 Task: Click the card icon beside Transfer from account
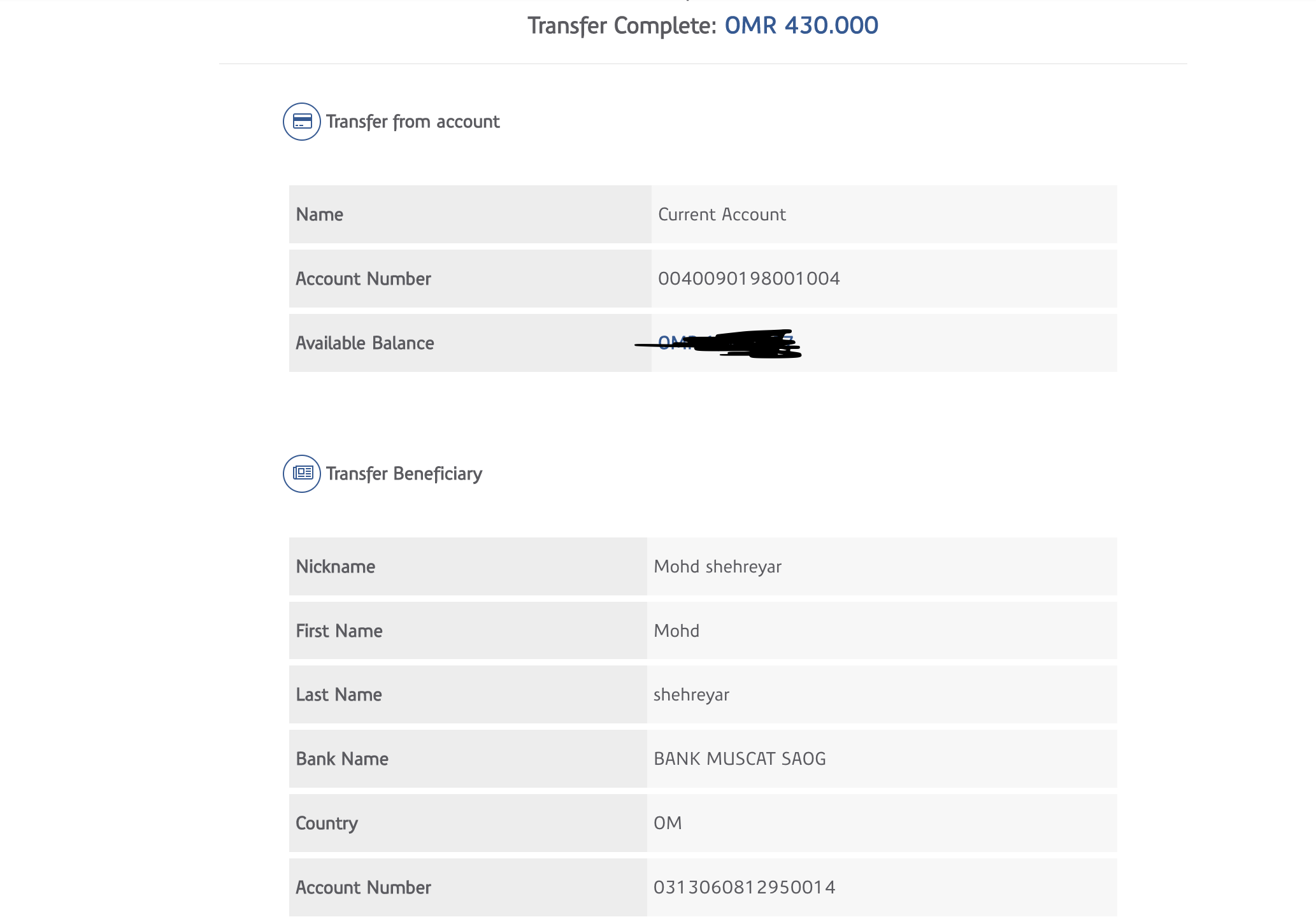tap(302, 122)
